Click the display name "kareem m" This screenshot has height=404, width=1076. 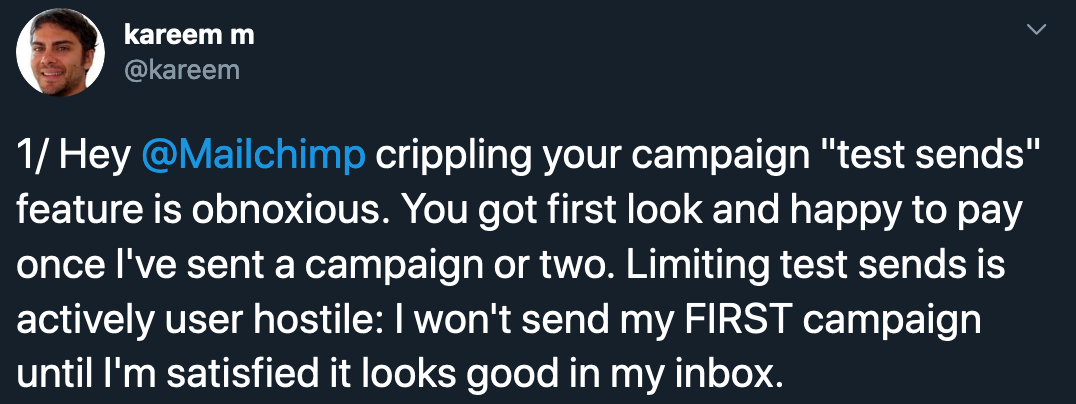(x=189, y=34)
